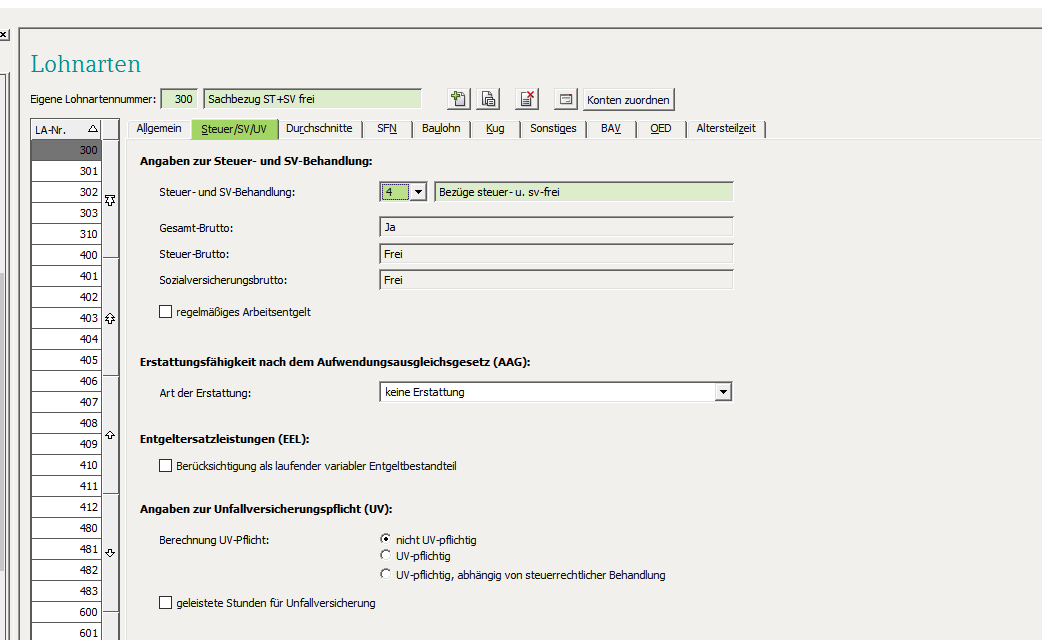This screenshot has width=1057, height=640.
Task: Tick geleistete Stunden für Unfallversicherung
Action: point(166,603)
